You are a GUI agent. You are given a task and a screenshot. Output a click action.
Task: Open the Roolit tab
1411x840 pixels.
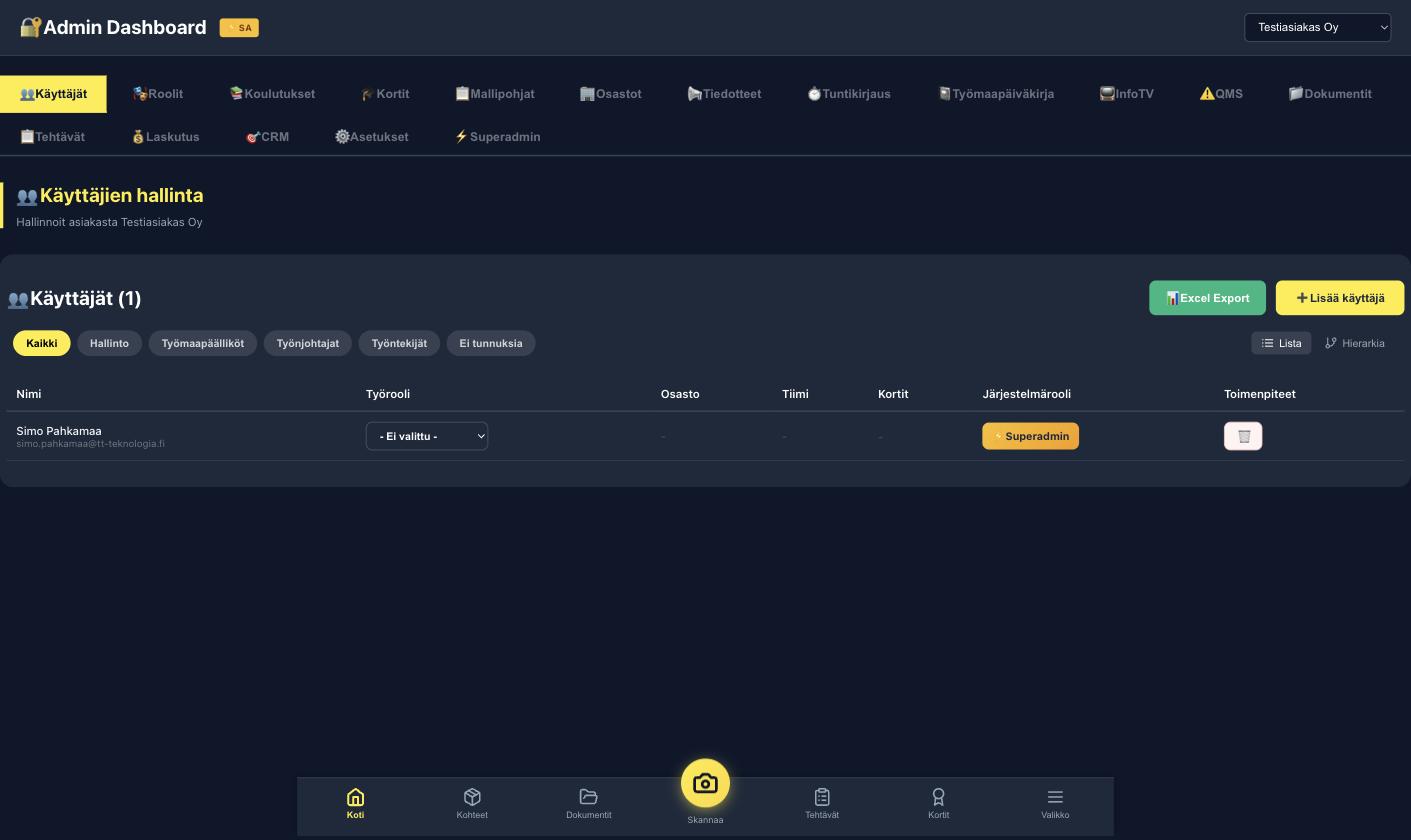(x=158, y=94)
